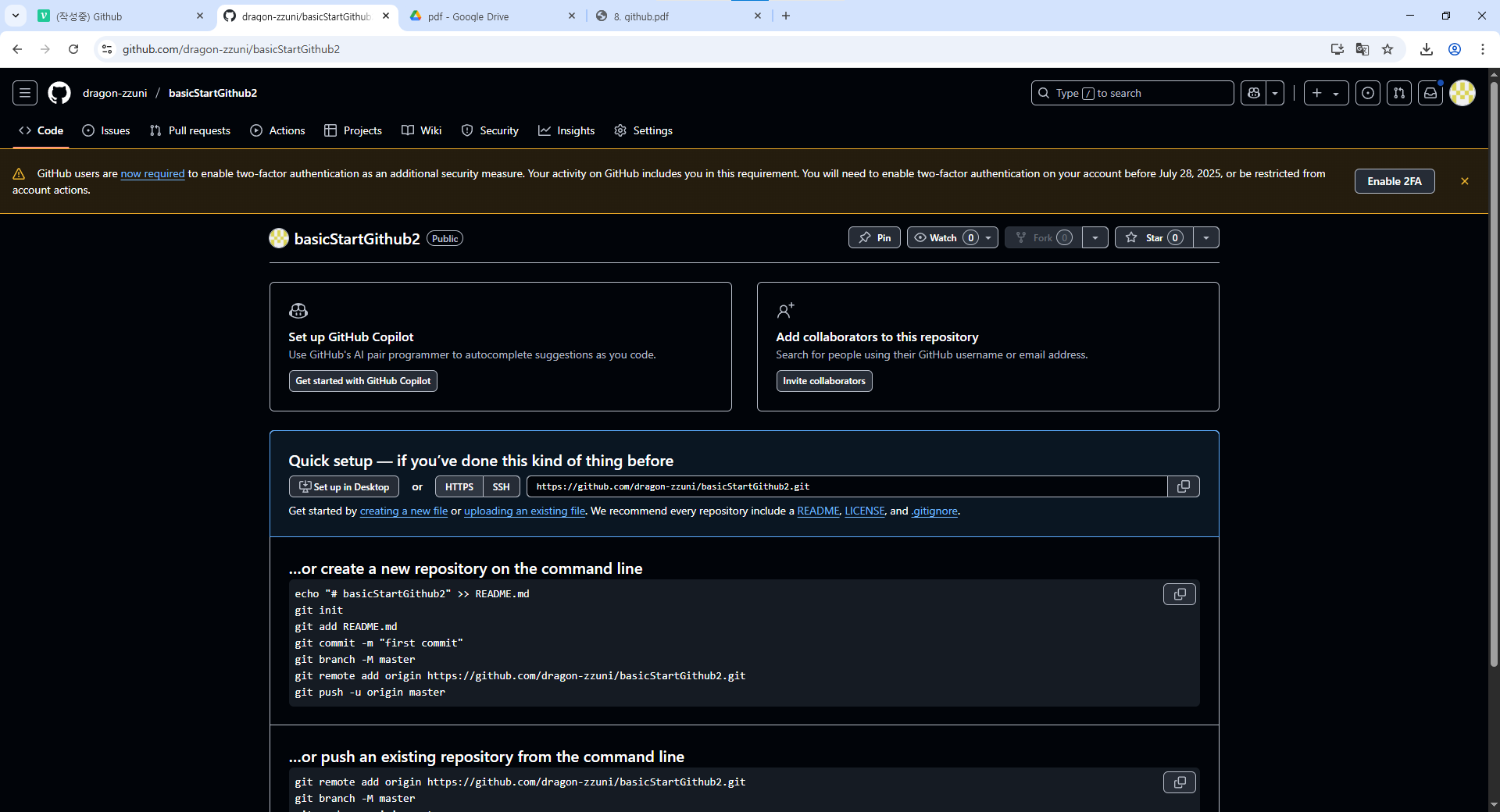Viewport: 1500px width, 812px height.
Task: Open the Projects tab
Action: 353,130
